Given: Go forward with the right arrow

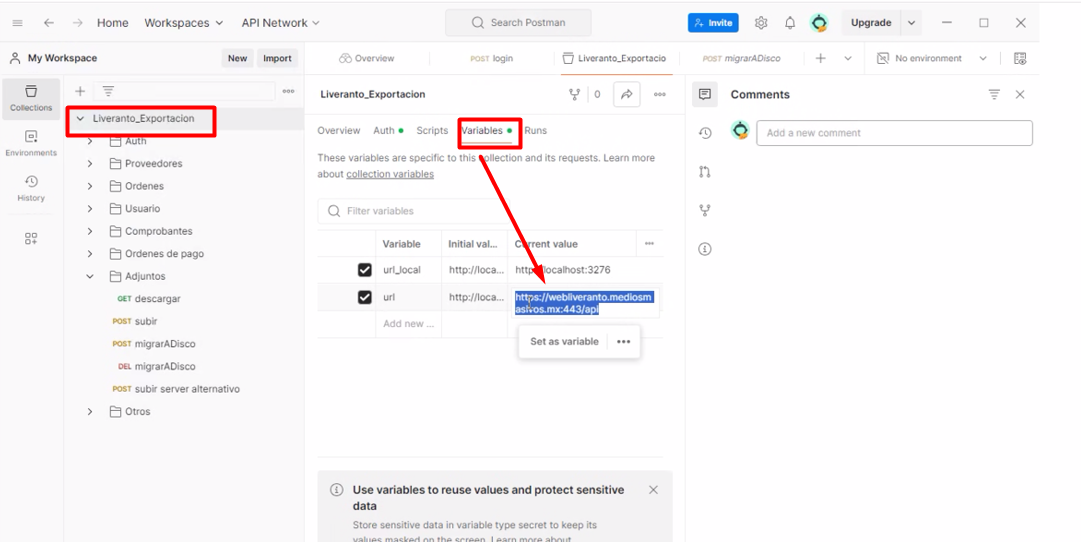Looking at the screenshot, I should [77, 23].
